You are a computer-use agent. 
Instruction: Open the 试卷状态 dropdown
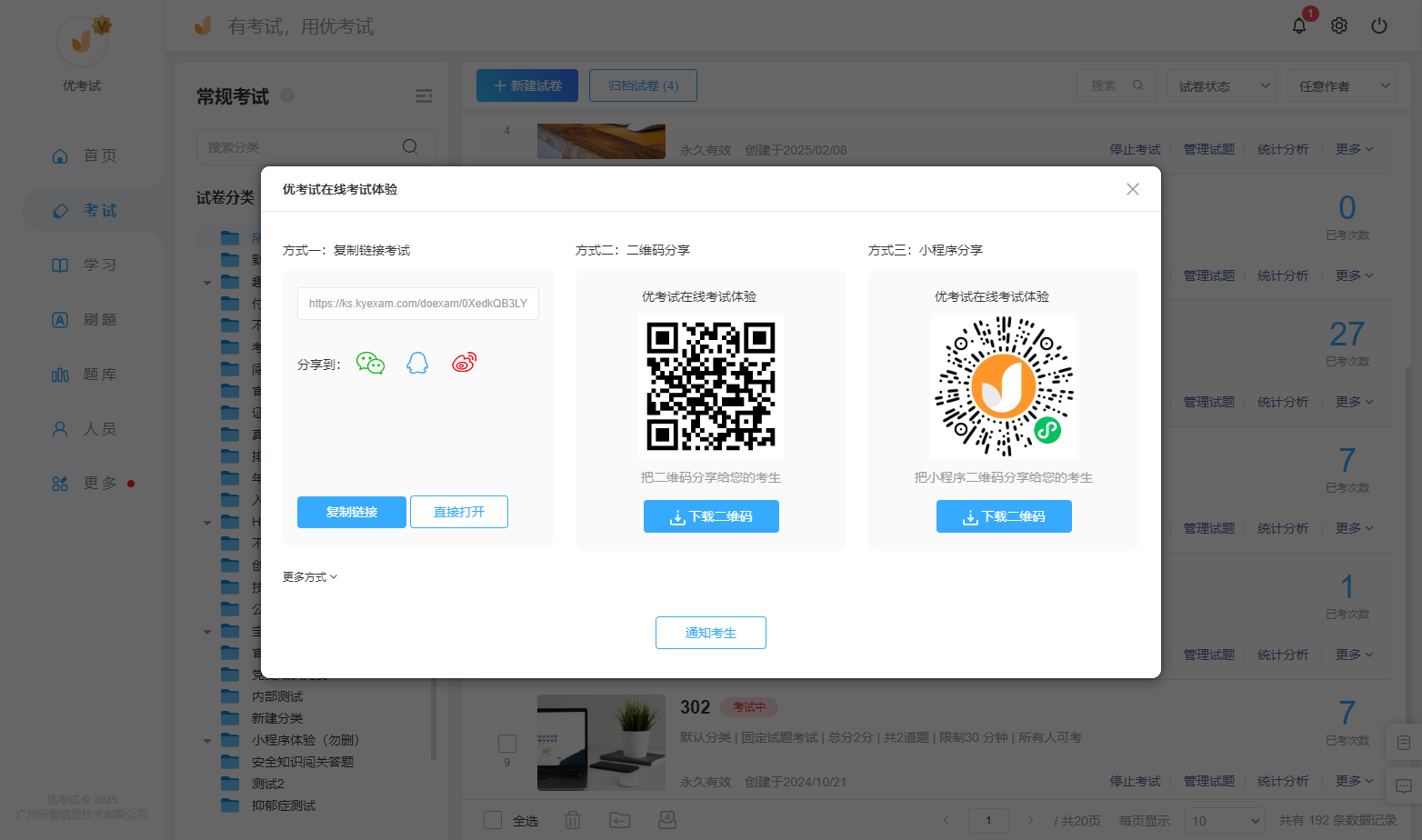coord(1221,85)
